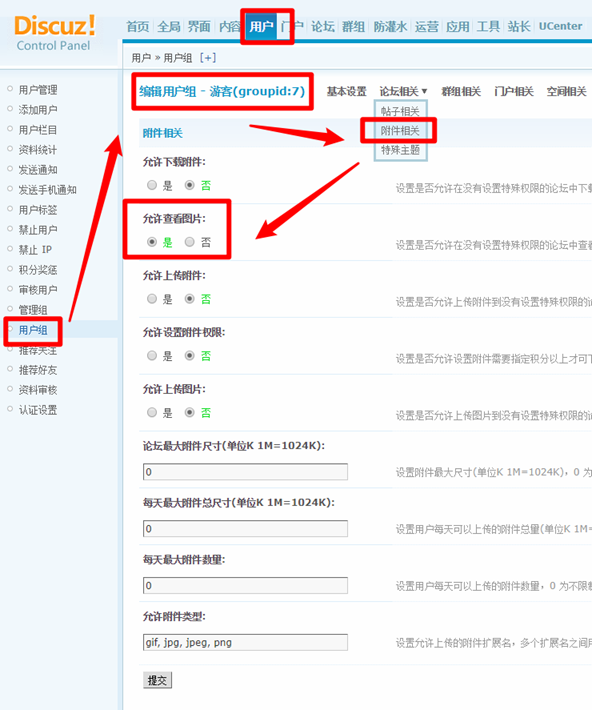Screen dimensions: 593x711
Task: Click the 论坛最大附件尺寸 input field
Action: [245, 472]
